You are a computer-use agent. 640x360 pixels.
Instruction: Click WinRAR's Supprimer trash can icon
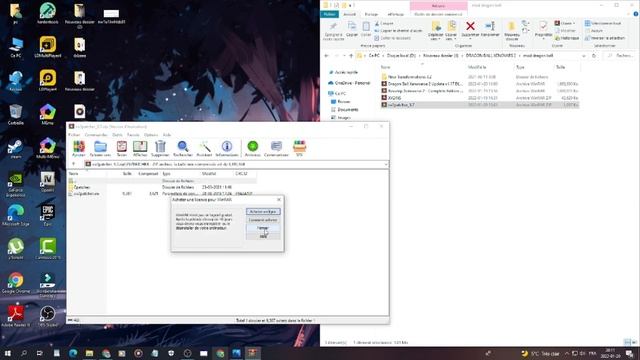(160, 147)
